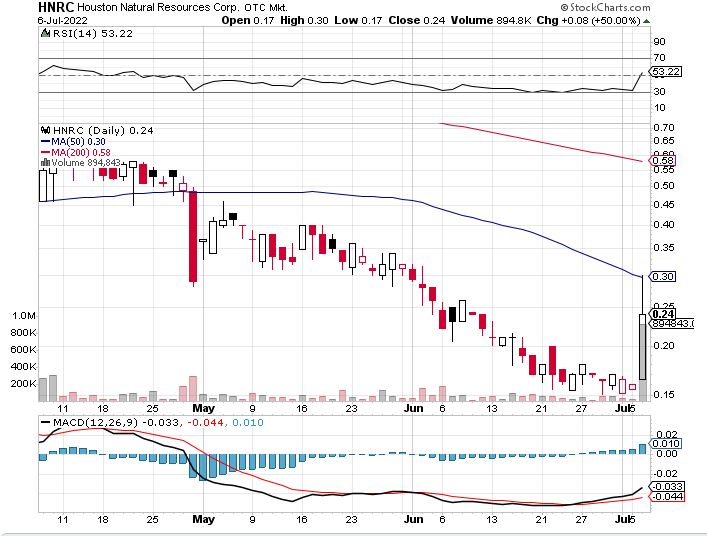Image resolution: width=707 pixels, height=536 pixels.
Task: Click the volume bars icon in the legend
Action: (45, 162)
